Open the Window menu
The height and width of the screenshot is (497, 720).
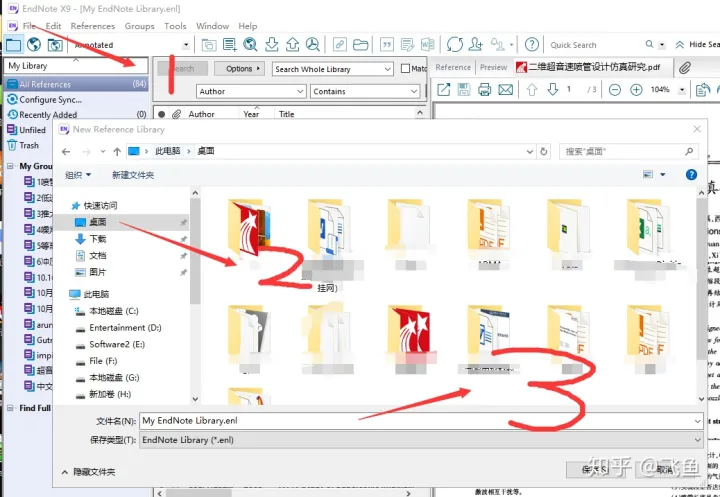[x=213, y=26]
